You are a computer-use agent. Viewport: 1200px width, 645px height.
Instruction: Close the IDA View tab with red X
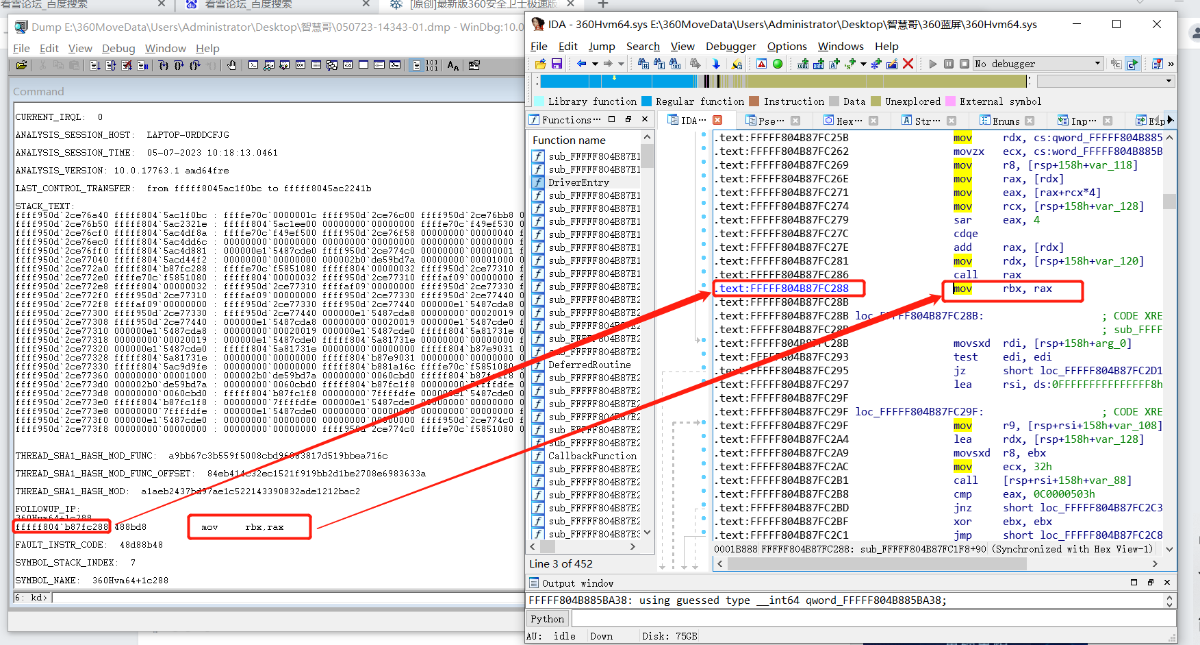pos(718,120)
